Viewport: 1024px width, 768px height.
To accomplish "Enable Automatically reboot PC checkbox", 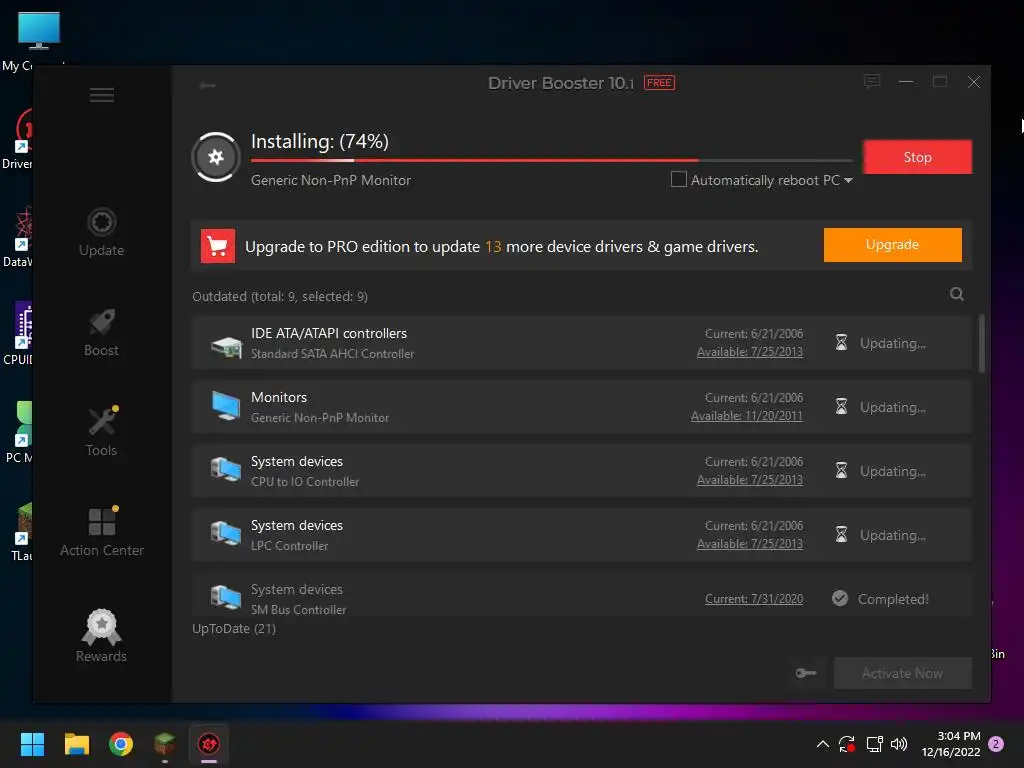I will pyautogui.click(x=679, y=179).
